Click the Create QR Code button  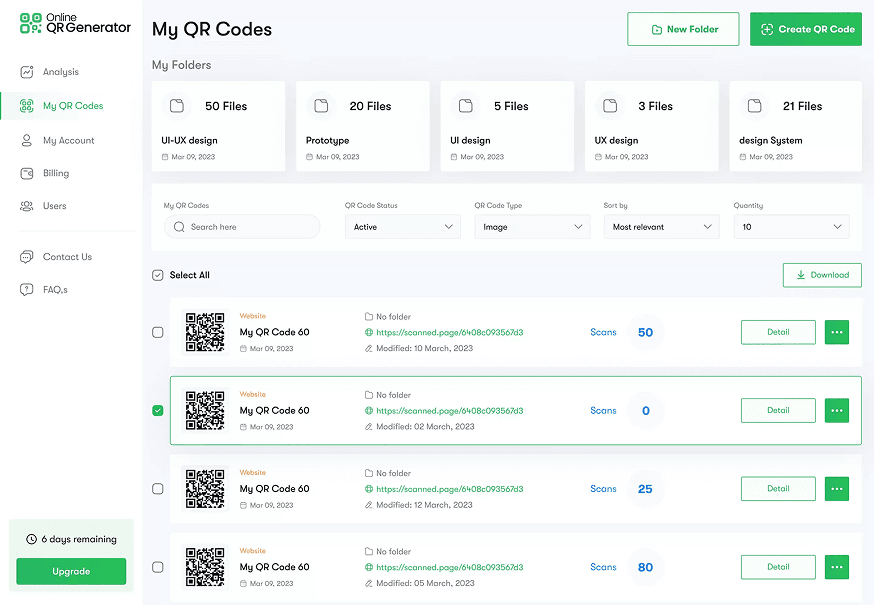coord(806,29)
